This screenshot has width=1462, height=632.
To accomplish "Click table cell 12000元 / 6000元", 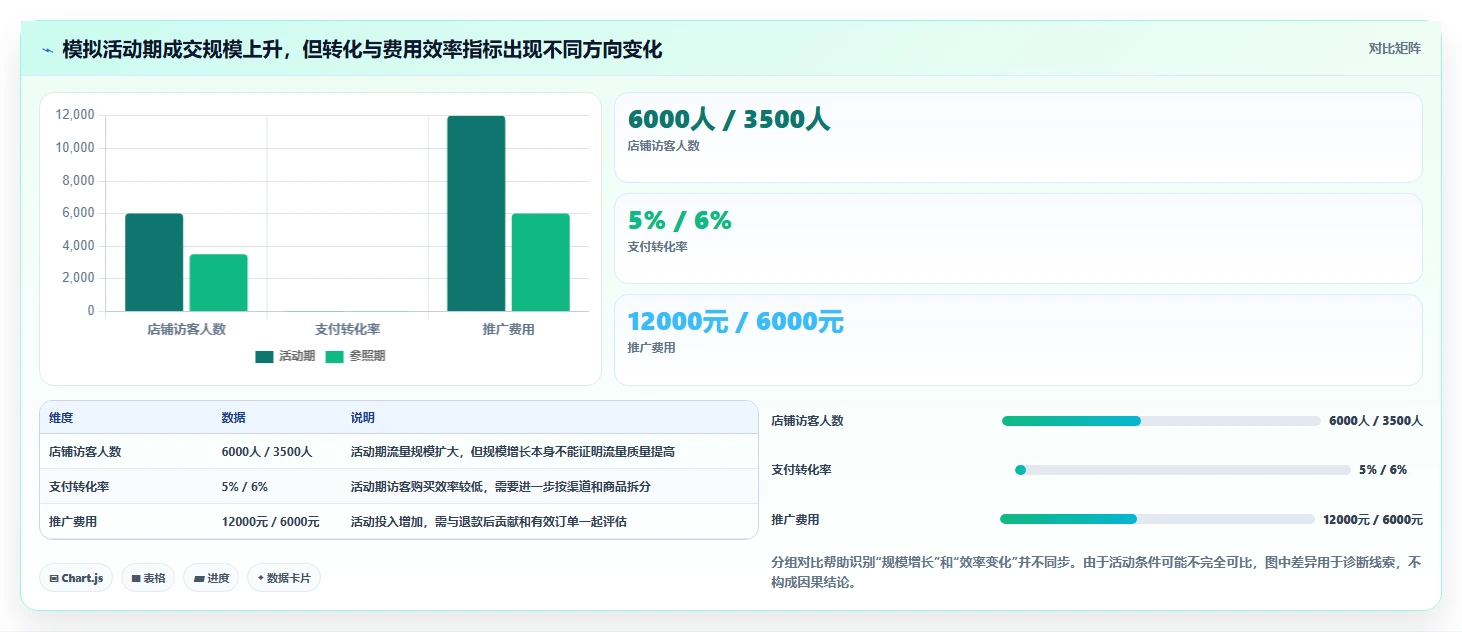I will (271, 522).
